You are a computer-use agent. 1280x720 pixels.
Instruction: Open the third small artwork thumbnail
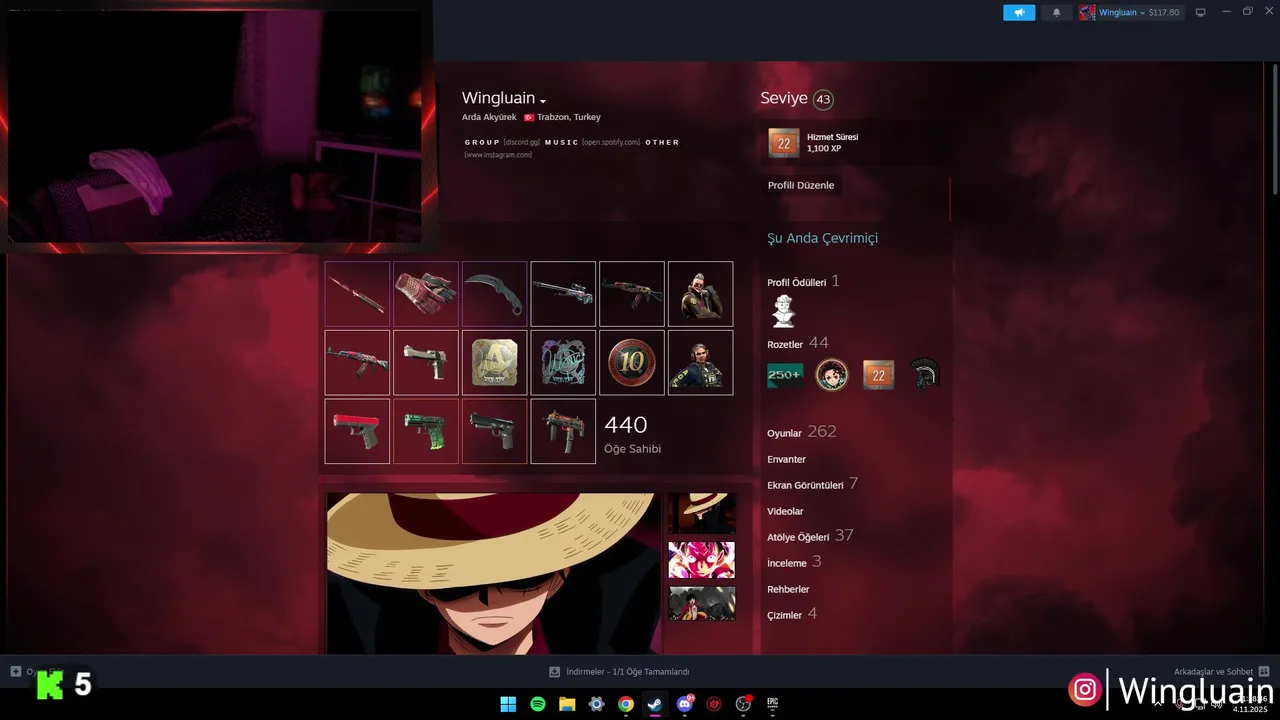tap(701, 603)
